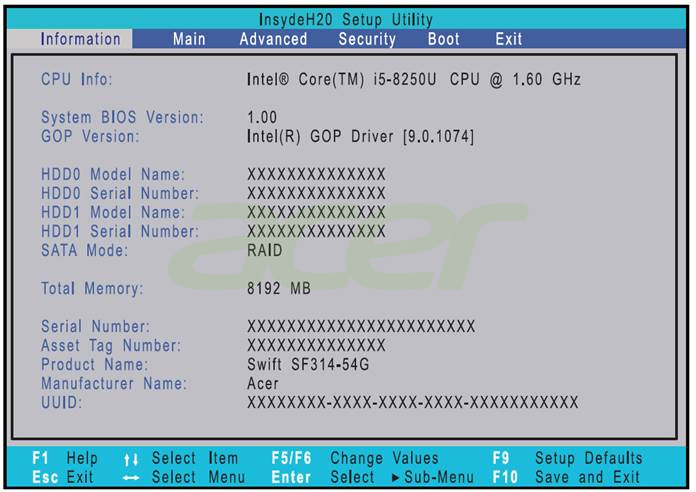The width and height of the screenshot is (696, 492).
Task: Click the Acer manufacturer value
Action: click(x=263, y=384)
